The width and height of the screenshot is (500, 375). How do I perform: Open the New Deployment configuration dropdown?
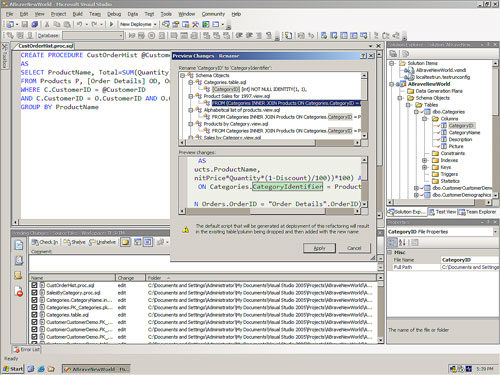click(155, 24)
